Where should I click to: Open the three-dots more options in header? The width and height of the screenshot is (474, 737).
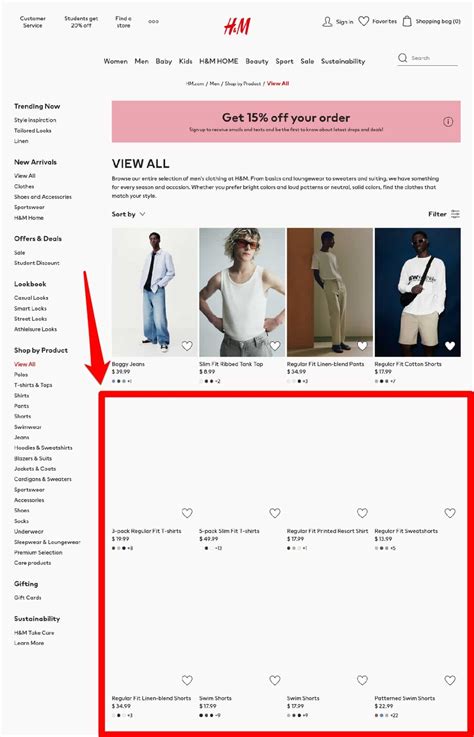153,22
